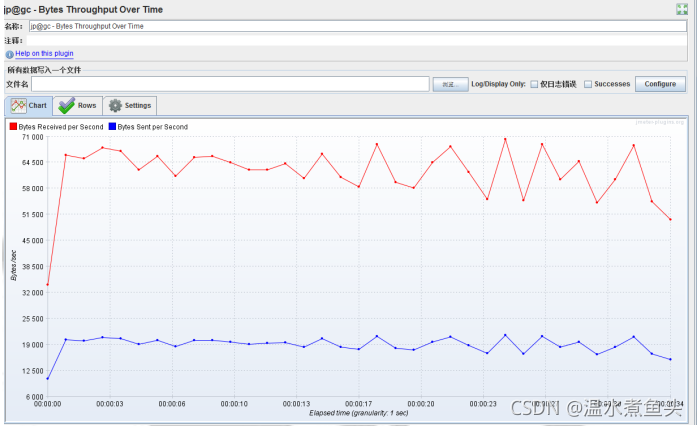Image resolution: width=697 pixels, height=426 pixels.
Task: Toggle the log errors only checkbox
Action: coord(534,84)
